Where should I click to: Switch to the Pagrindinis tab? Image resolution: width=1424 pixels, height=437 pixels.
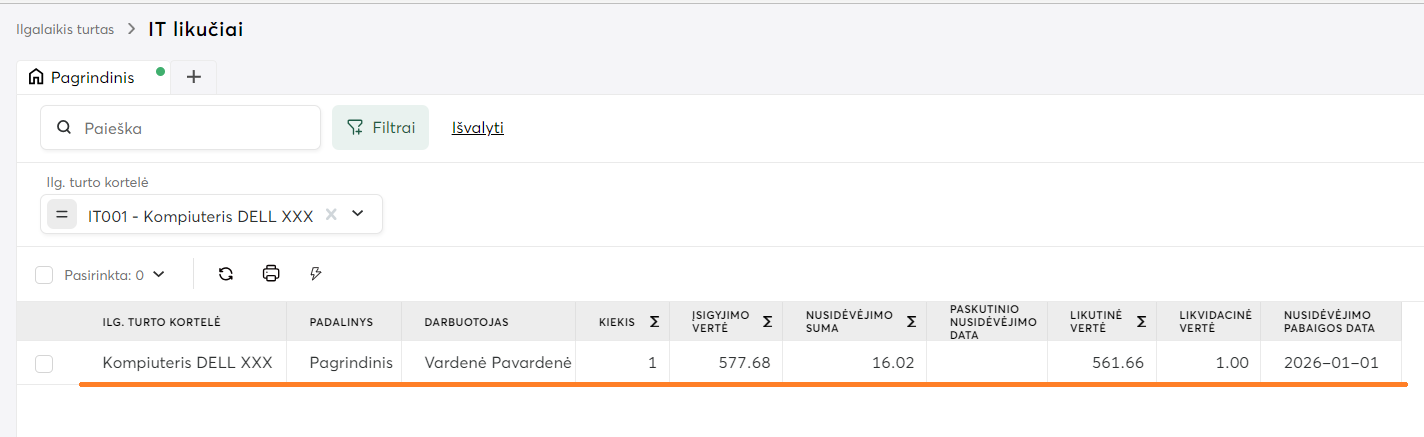pos(92,77)
